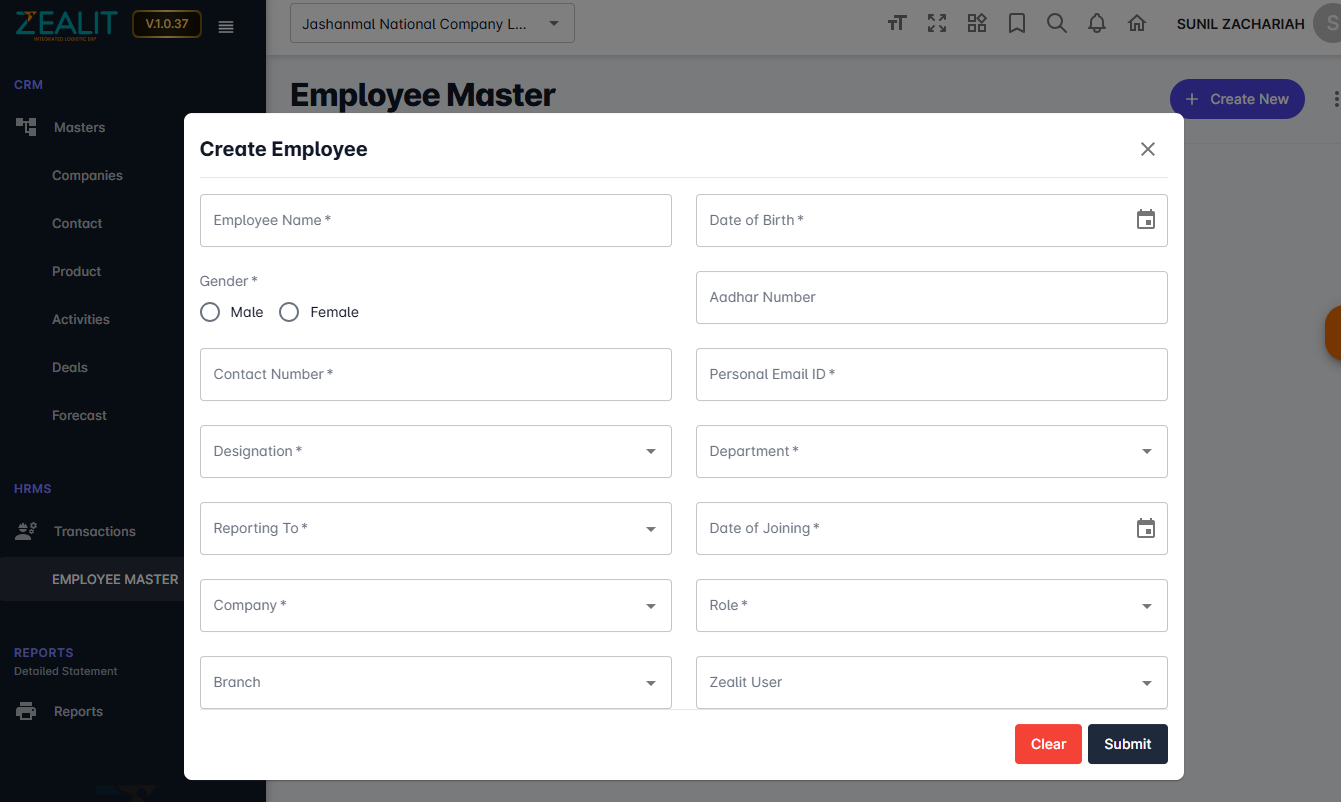Navigate to Forecast in sidebar
Image resolution: width=1341 pixels, height=802 pixels.
click(x=79, y=415)
